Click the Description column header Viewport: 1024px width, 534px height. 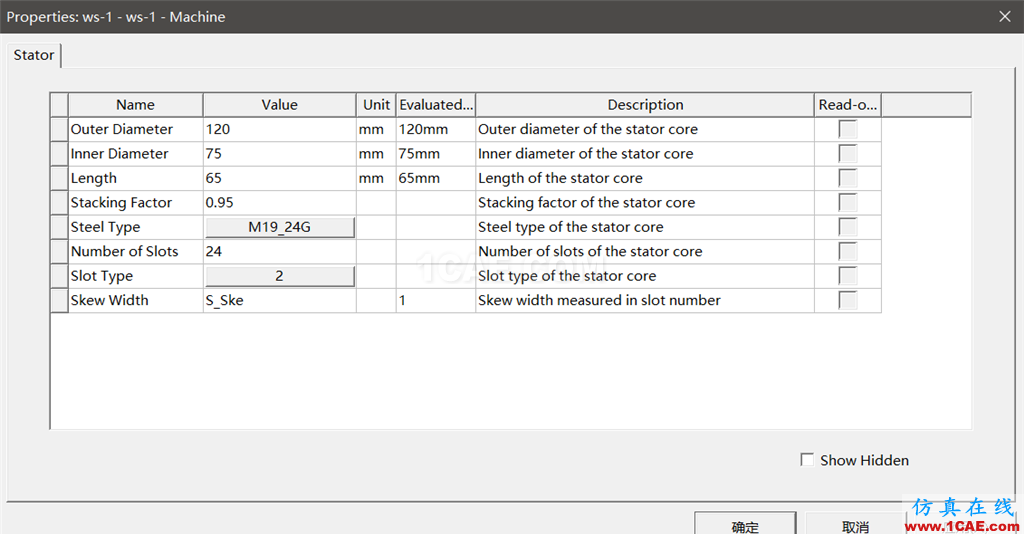(645, 104)
